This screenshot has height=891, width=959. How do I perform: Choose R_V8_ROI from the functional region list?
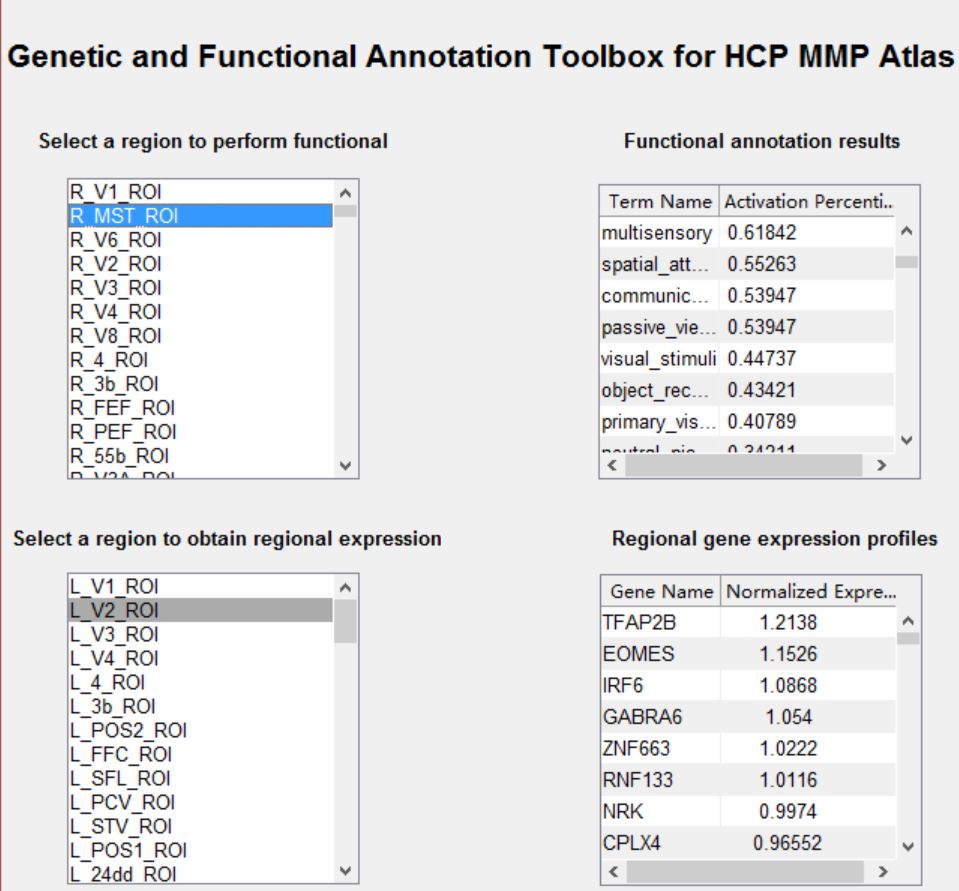[x=115, y=336]
